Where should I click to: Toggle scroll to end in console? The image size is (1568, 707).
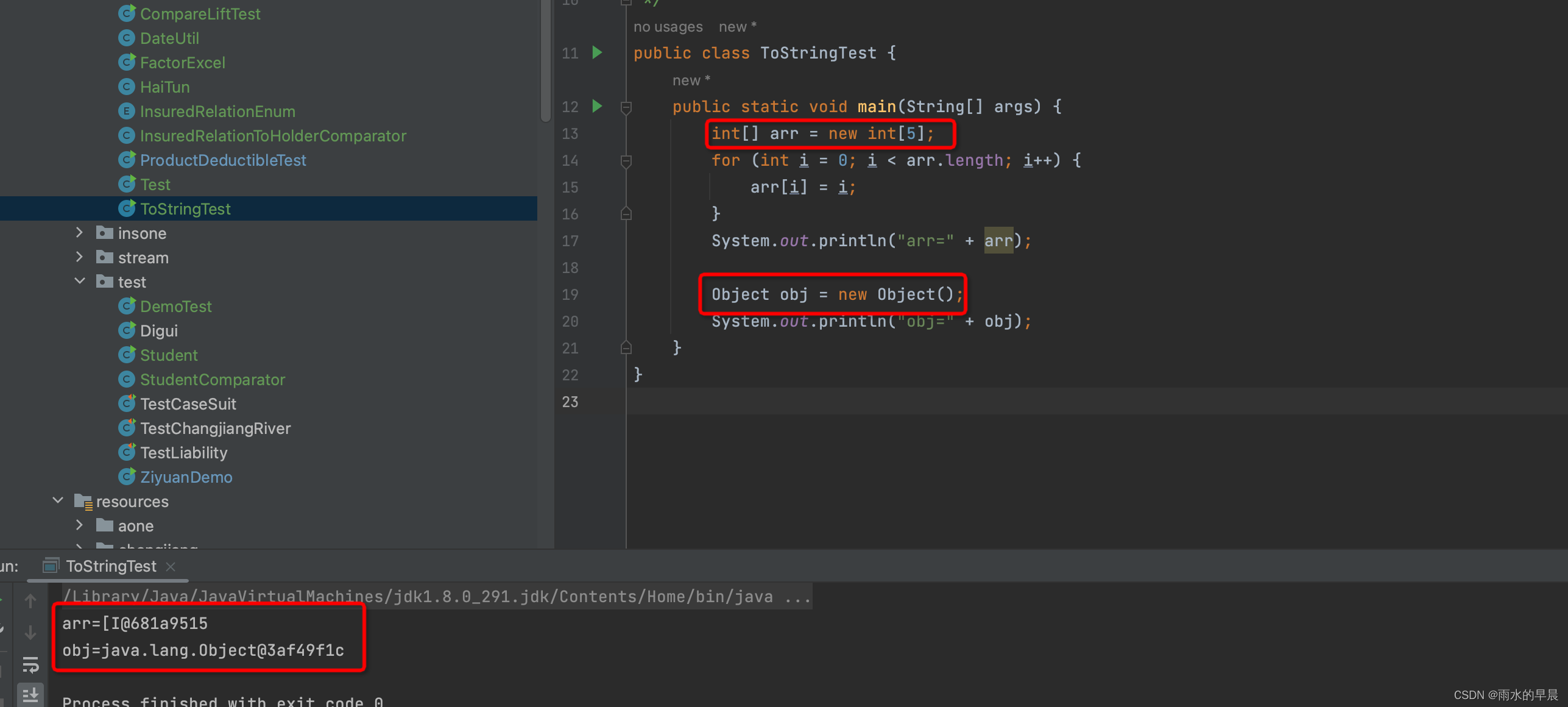30,695
